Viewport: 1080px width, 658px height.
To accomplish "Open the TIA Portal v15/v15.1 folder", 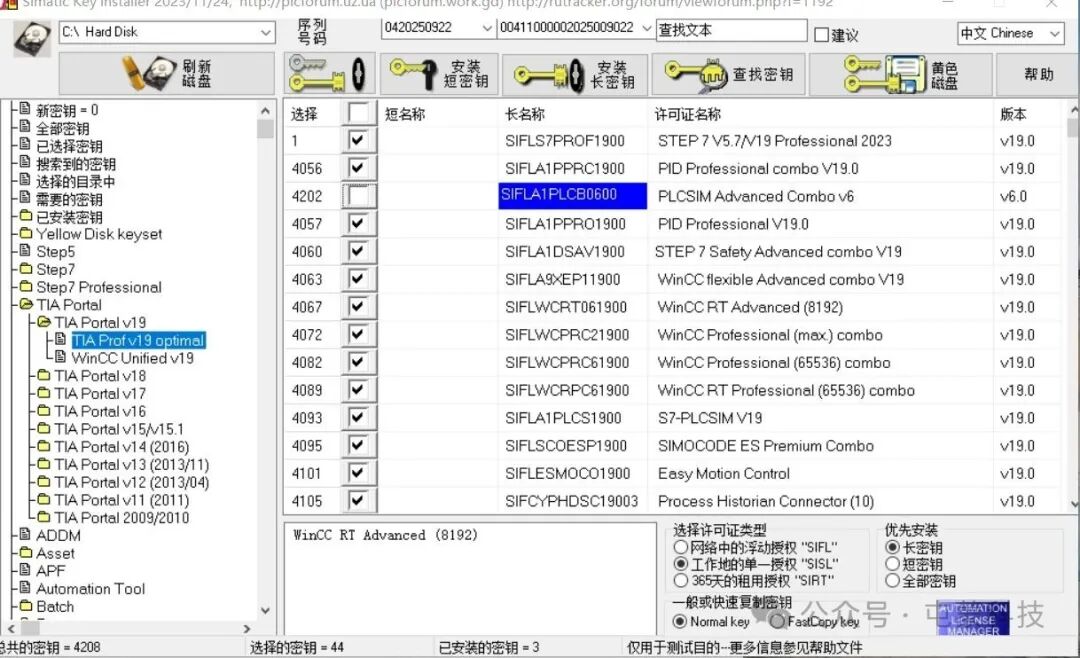I will (x=118, y=429).
